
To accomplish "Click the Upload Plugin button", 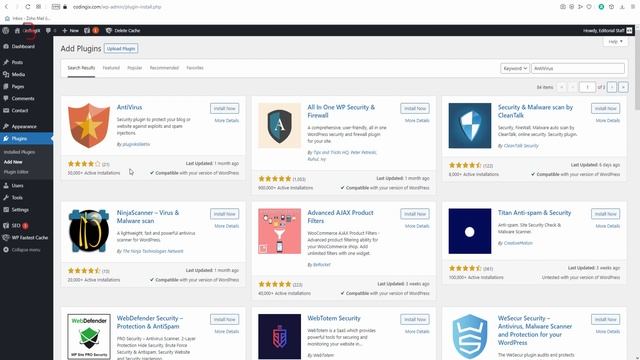I will pyautogui.click(x=121, y=49).
